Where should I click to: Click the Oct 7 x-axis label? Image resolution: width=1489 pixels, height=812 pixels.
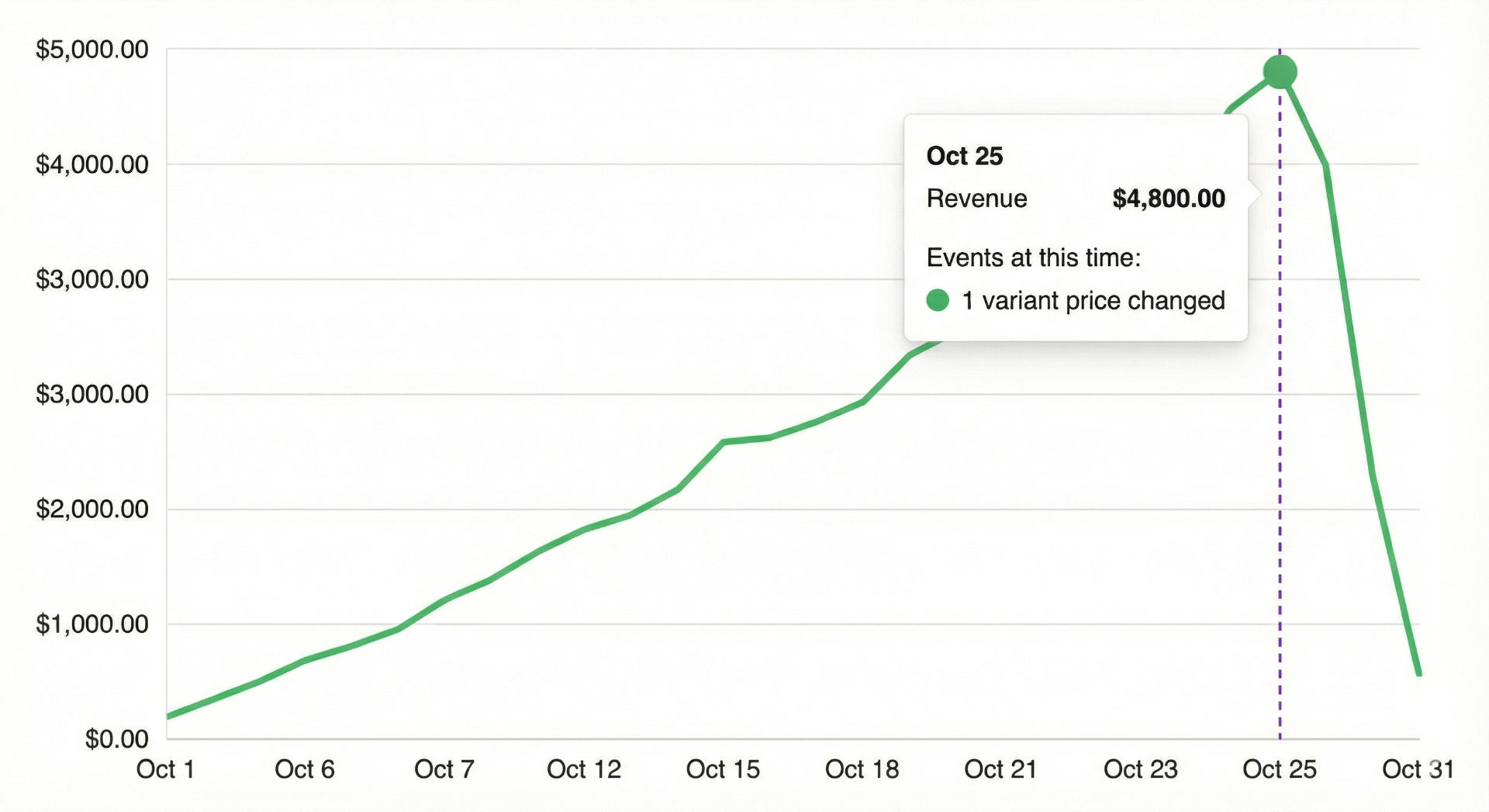pyautogui.click(x=444, y=769)
